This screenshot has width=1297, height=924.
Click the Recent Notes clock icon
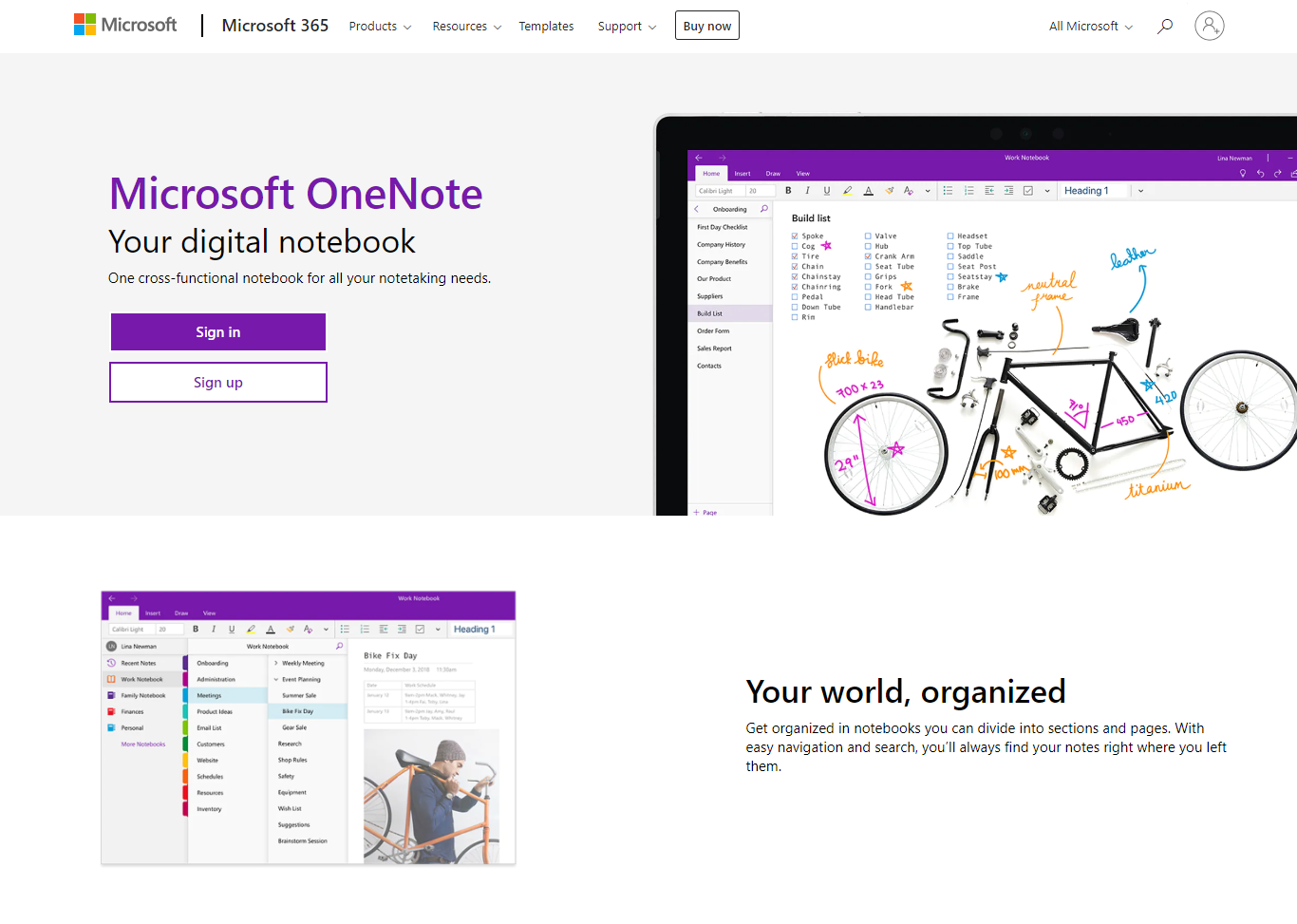pos(111,663)
